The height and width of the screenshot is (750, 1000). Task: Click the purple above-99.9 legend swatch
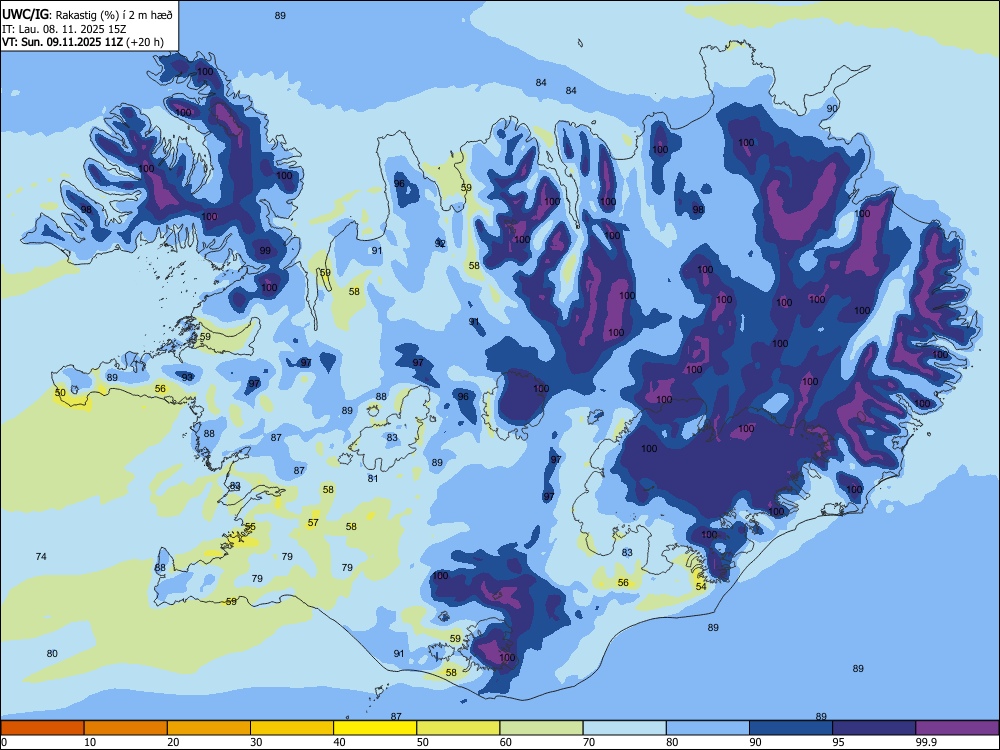click(957, 728)
